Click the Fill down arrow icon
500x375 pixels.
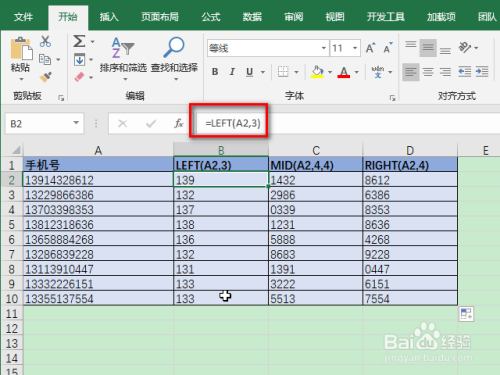79,60
